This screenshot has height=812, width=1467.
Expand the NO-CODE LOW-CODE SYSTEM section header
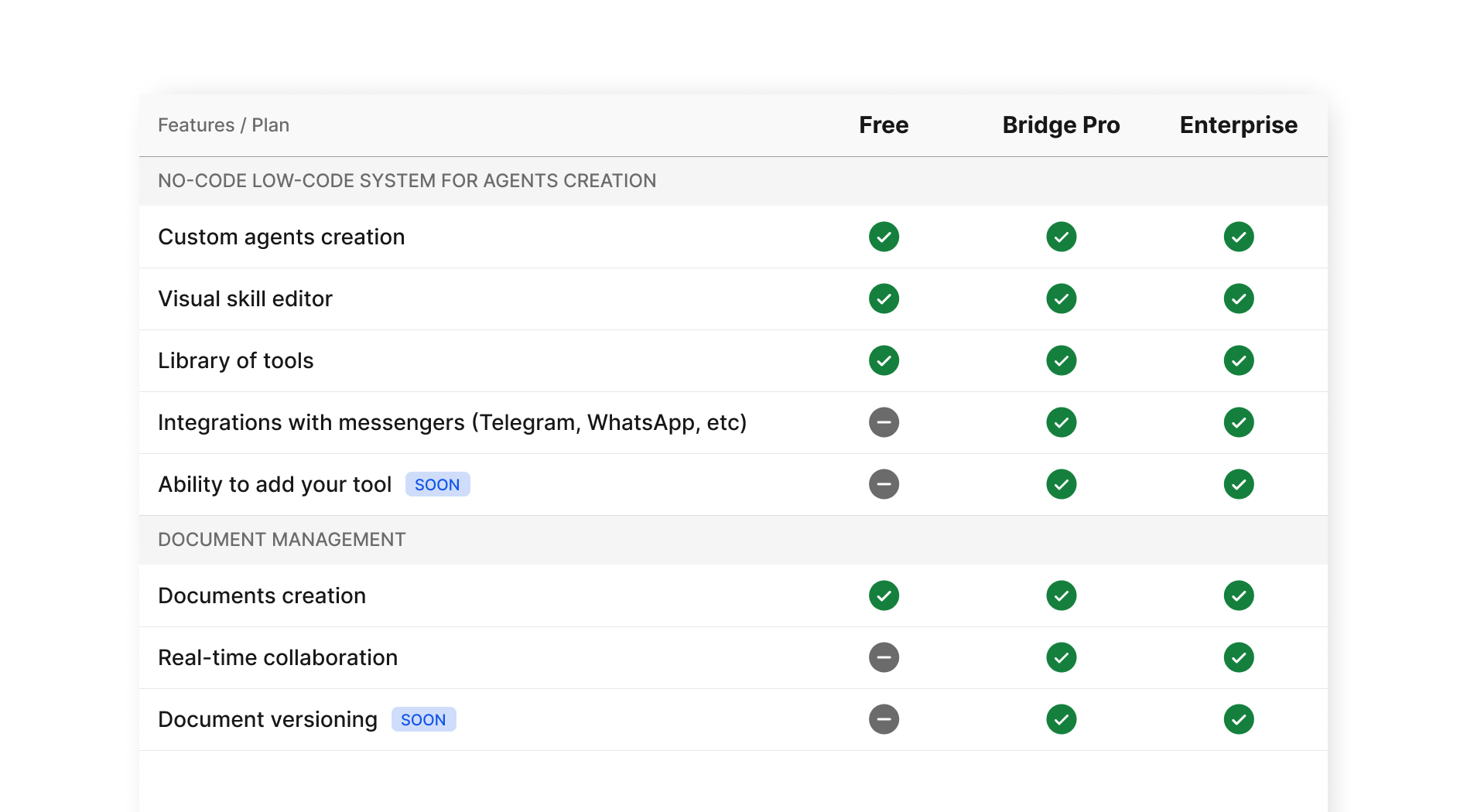click(x=407, y=180)
